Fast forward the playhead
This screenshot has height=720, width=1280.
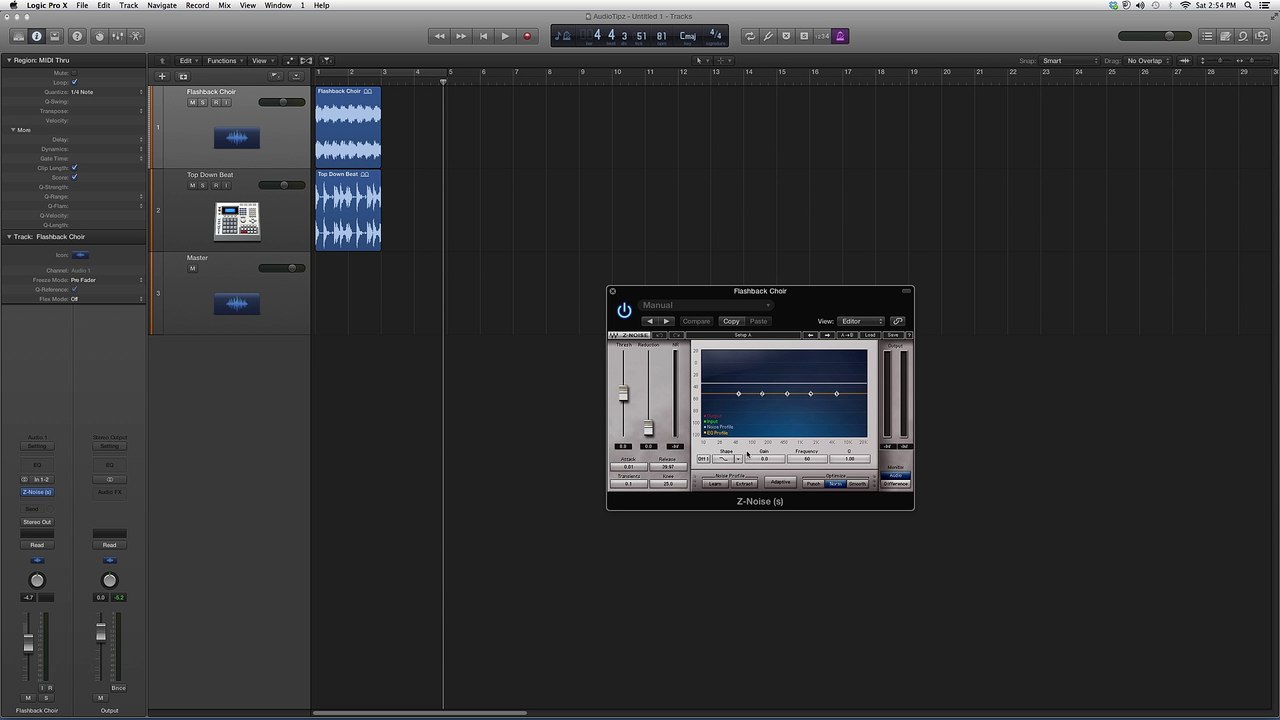461,36
